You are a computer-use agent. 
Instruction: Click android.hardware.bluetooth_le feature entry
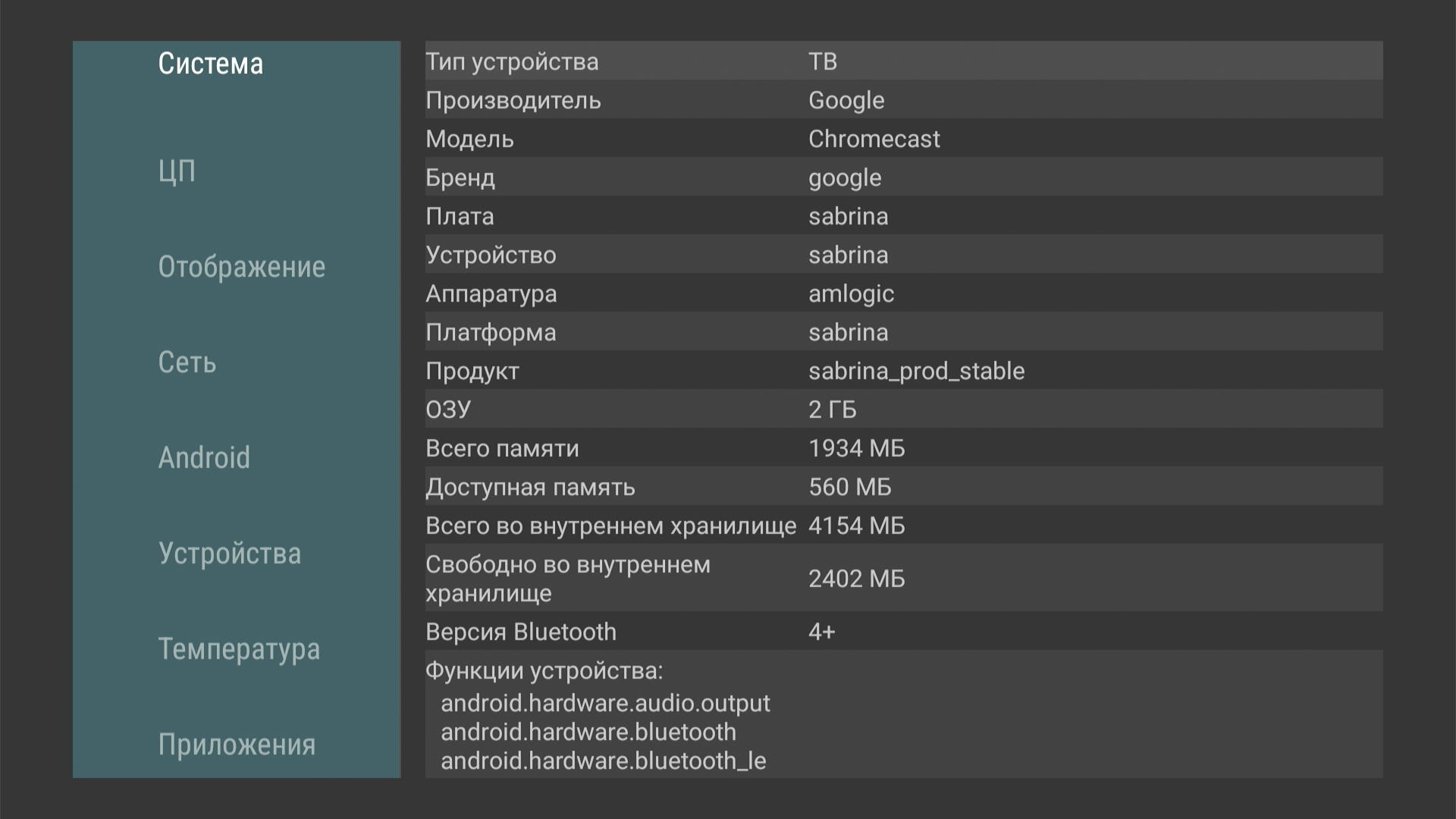pyautogui.click(x=603, y=761)
